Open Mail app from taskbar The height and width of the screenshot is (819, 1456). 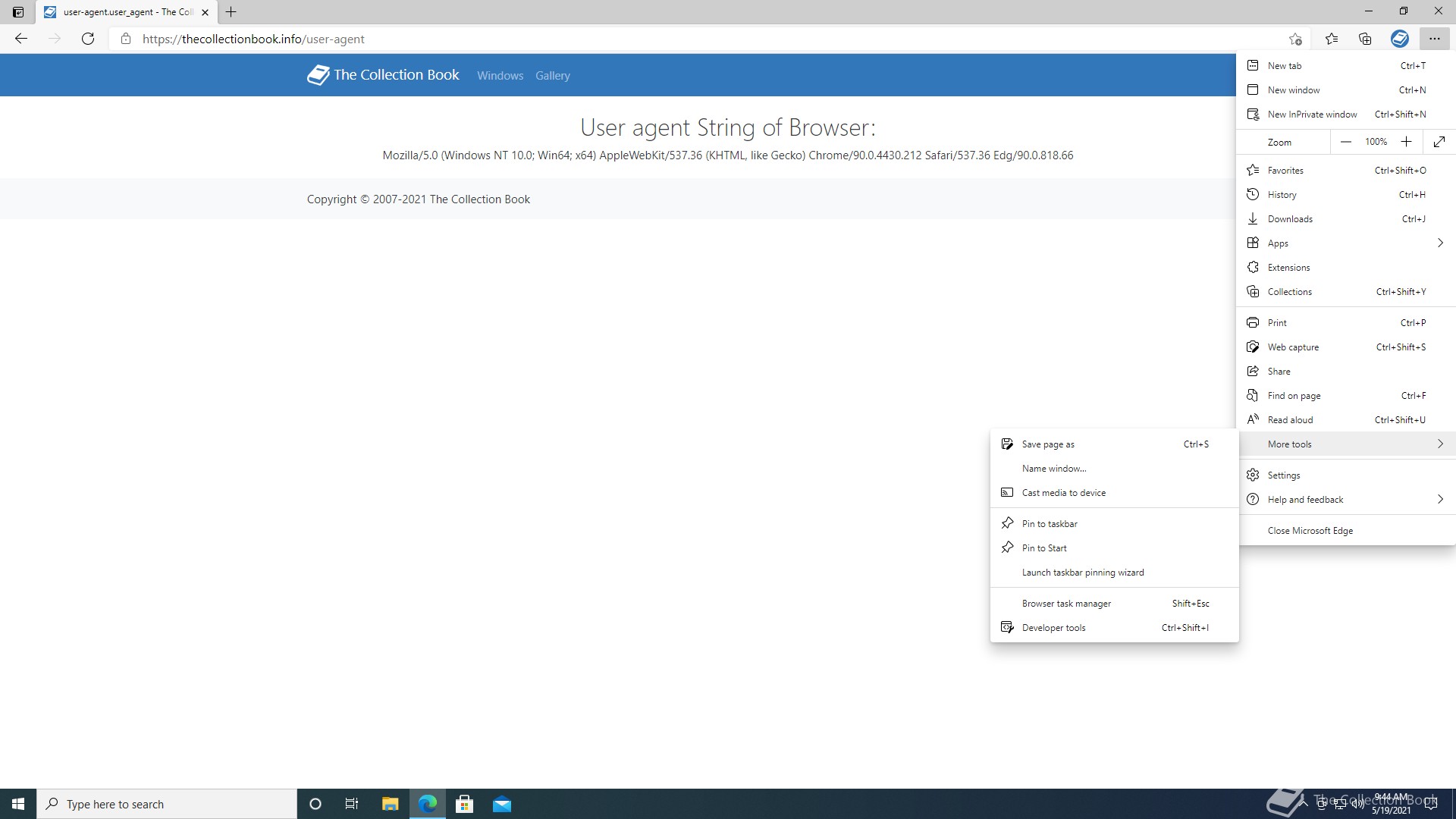click(502, 804)
